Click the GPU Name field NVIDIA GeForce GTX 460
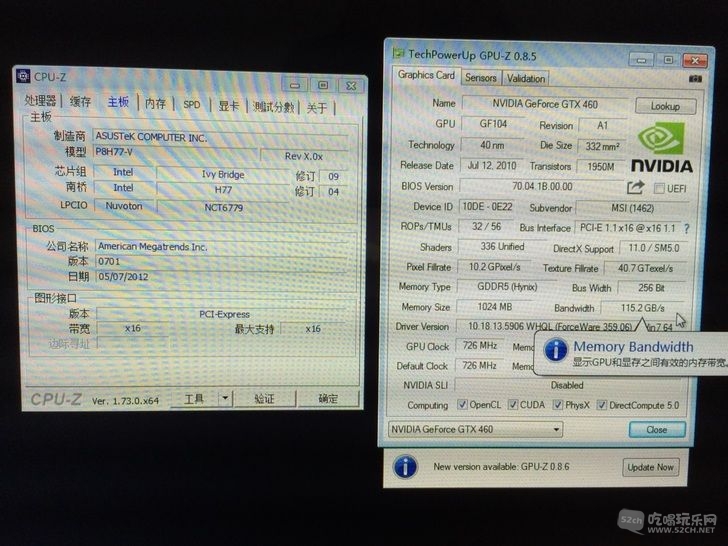 545,104
